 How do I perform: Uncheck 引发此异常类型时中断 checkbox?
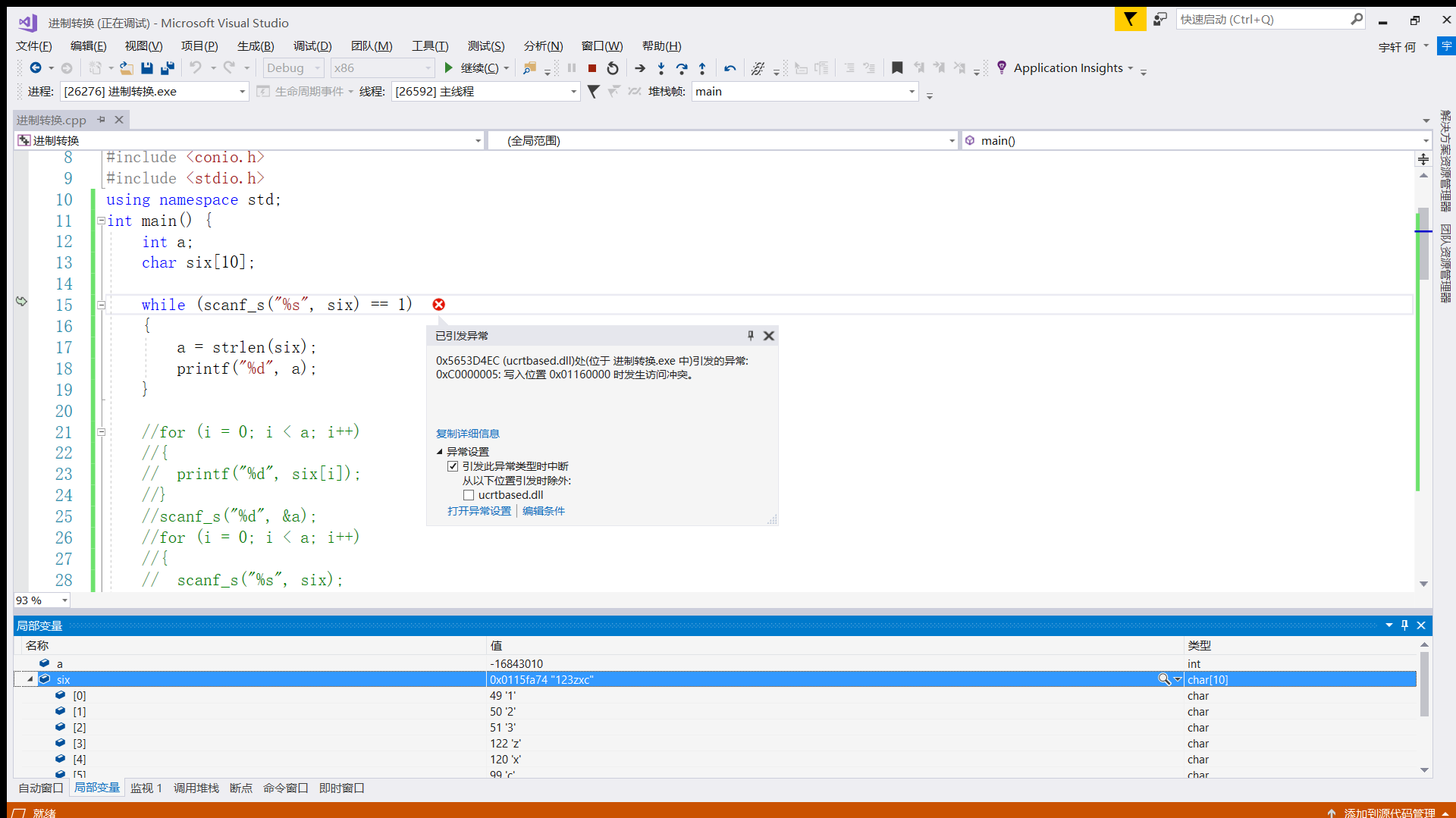(453, 466)
